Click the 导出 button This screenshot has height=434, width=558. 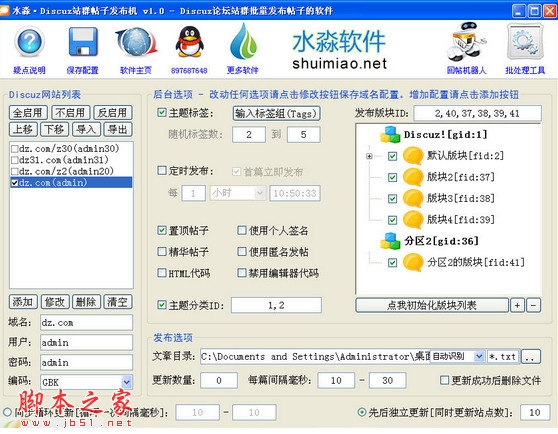coord(118,129)
